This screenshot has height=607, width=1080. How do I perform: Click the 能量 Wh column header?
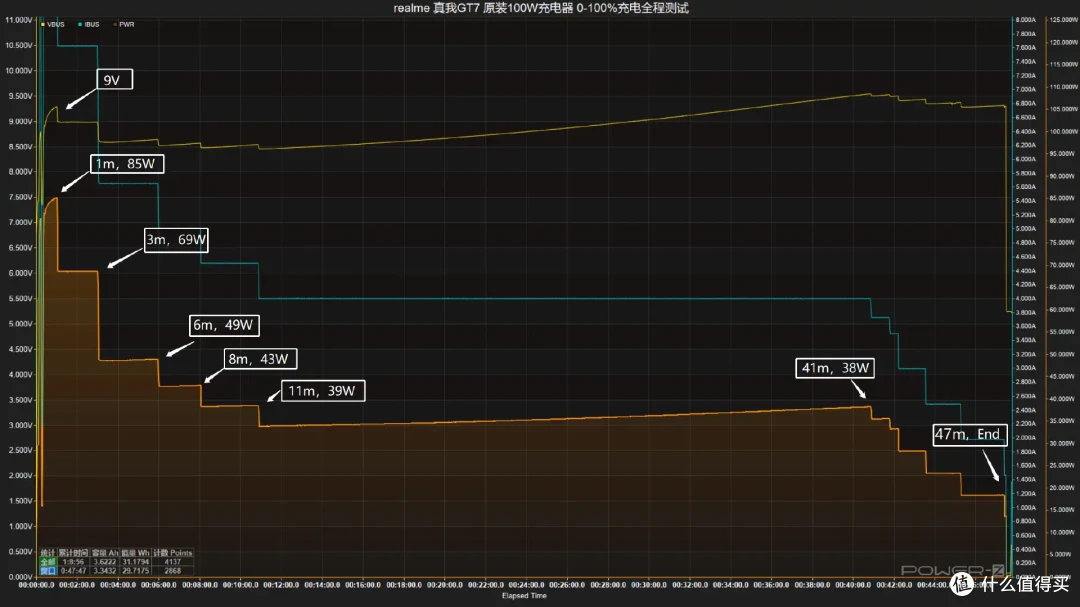[135, 553]
